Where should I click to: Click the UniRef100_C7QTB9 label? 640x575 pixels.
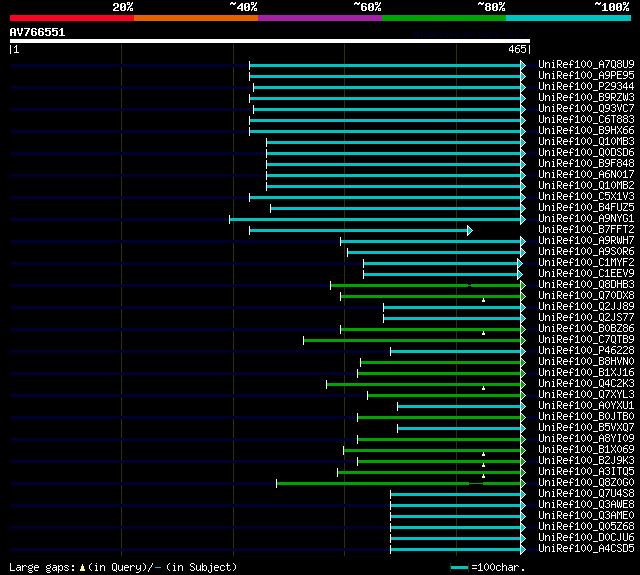[x=586, y=340]
